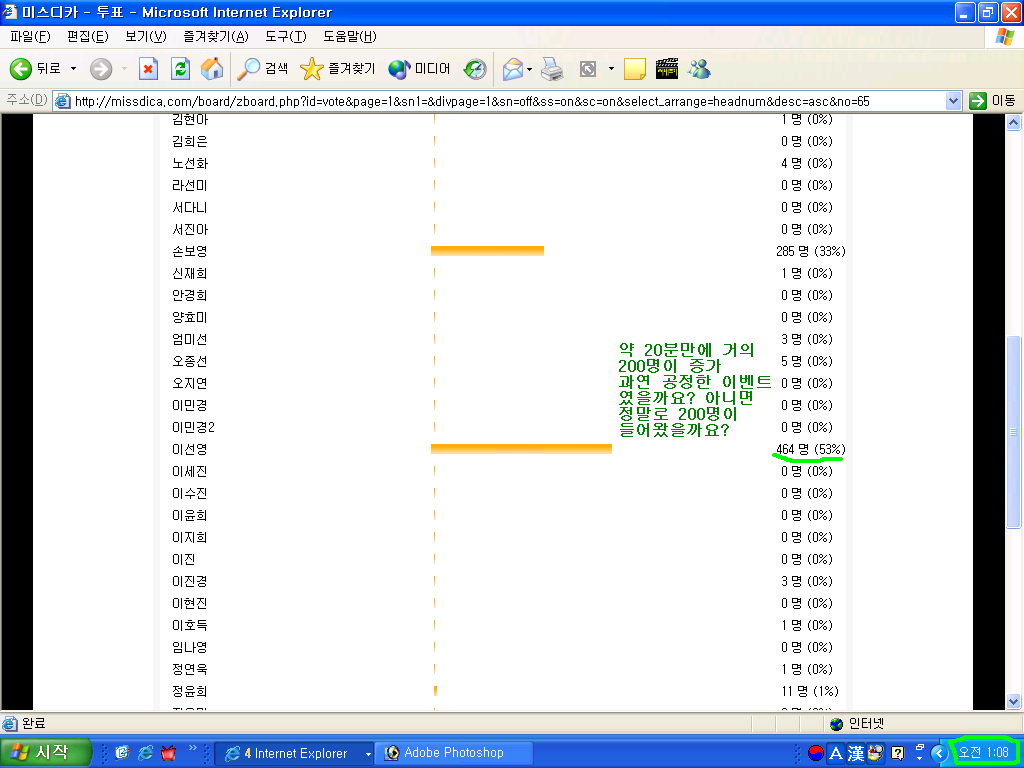The height and width of the screenshot is (768, 1024).
Task: Open the Back button history dropdown arrow
Action: (x=73, y=69)
